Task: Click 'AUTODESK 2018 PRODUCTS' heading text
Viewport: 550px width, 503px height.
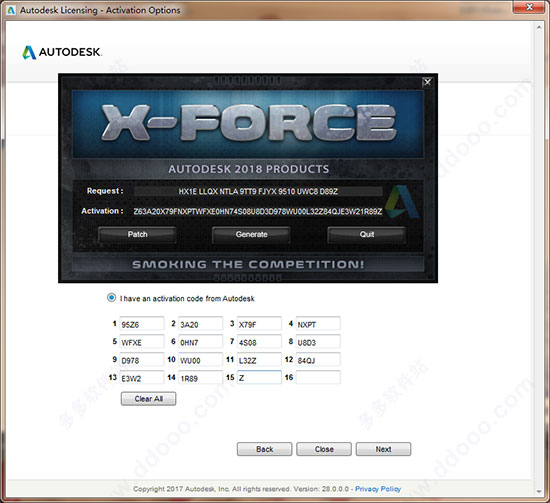Action: click(249, 169)
